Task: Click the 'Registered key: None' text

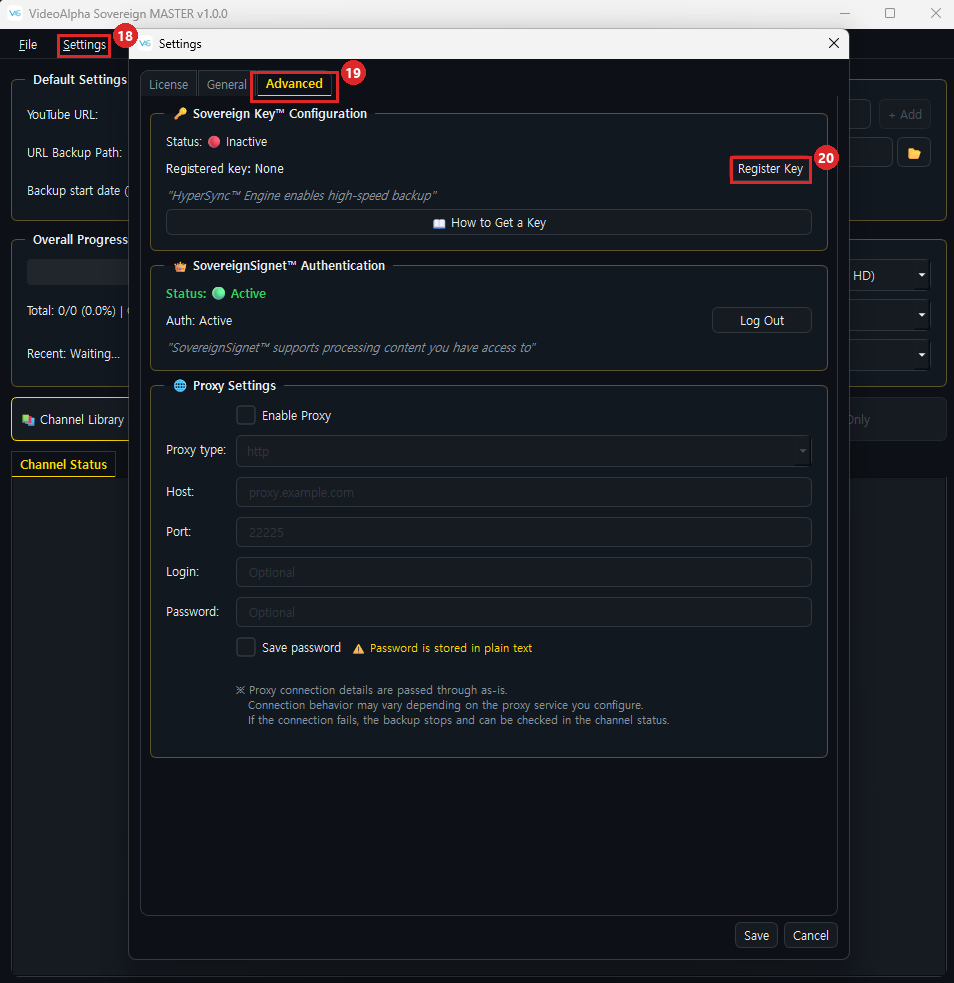Action: (x=224, y=169)
